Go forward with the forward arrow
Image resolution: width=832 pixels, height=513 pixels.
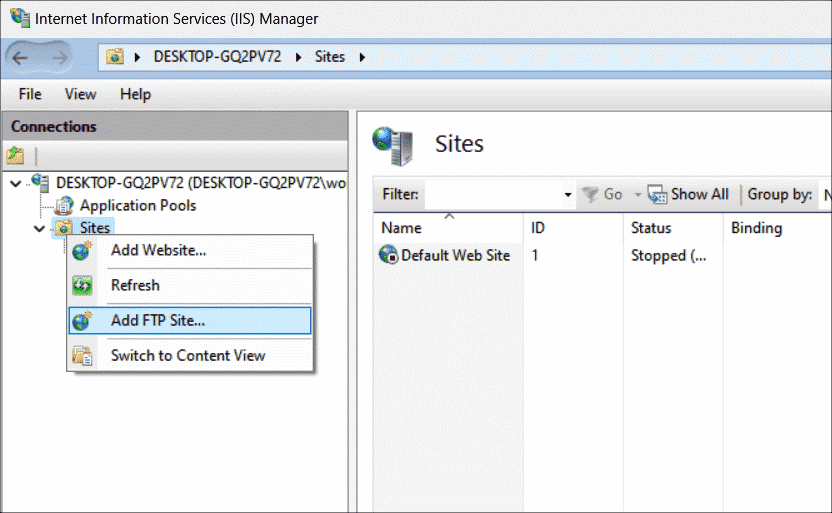click(x=59, y=57)
